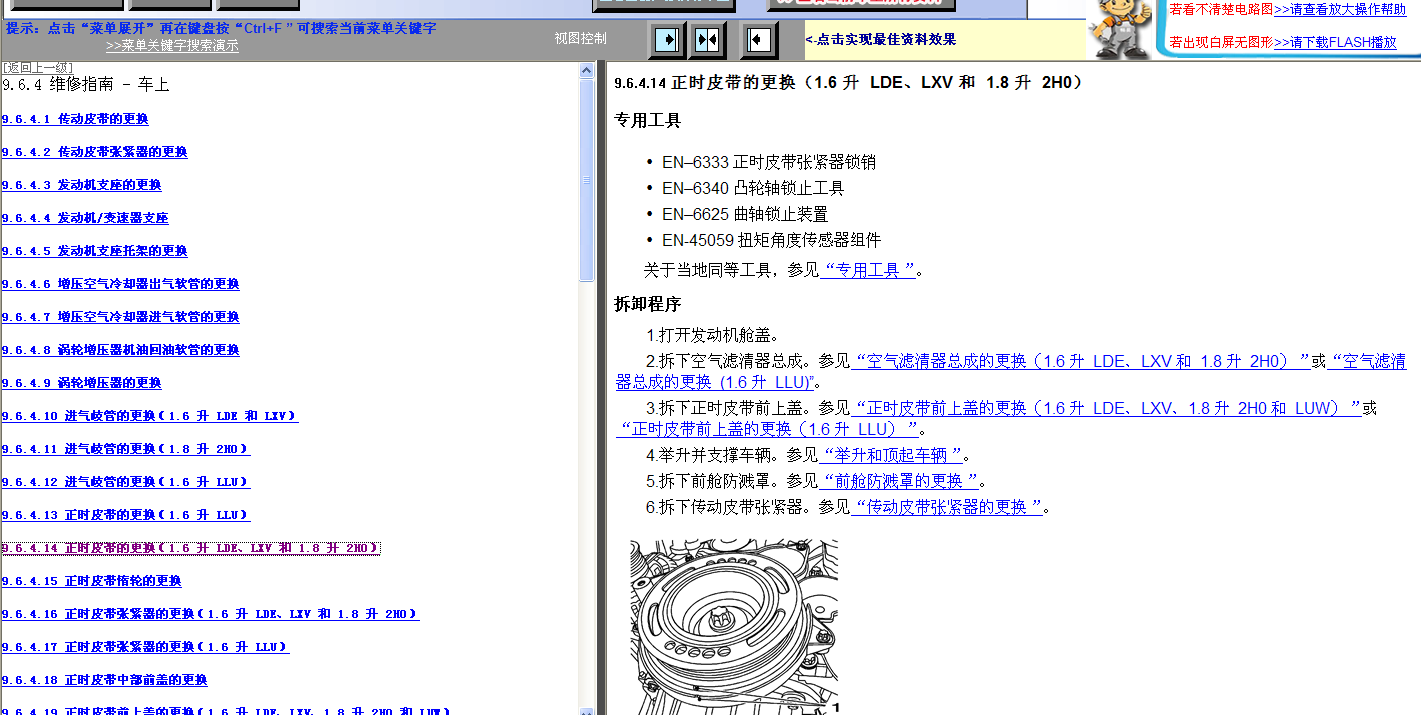Open 9.6.4.10 进气歧管的更换 (LDE 和 LXV)

(149, 416)
